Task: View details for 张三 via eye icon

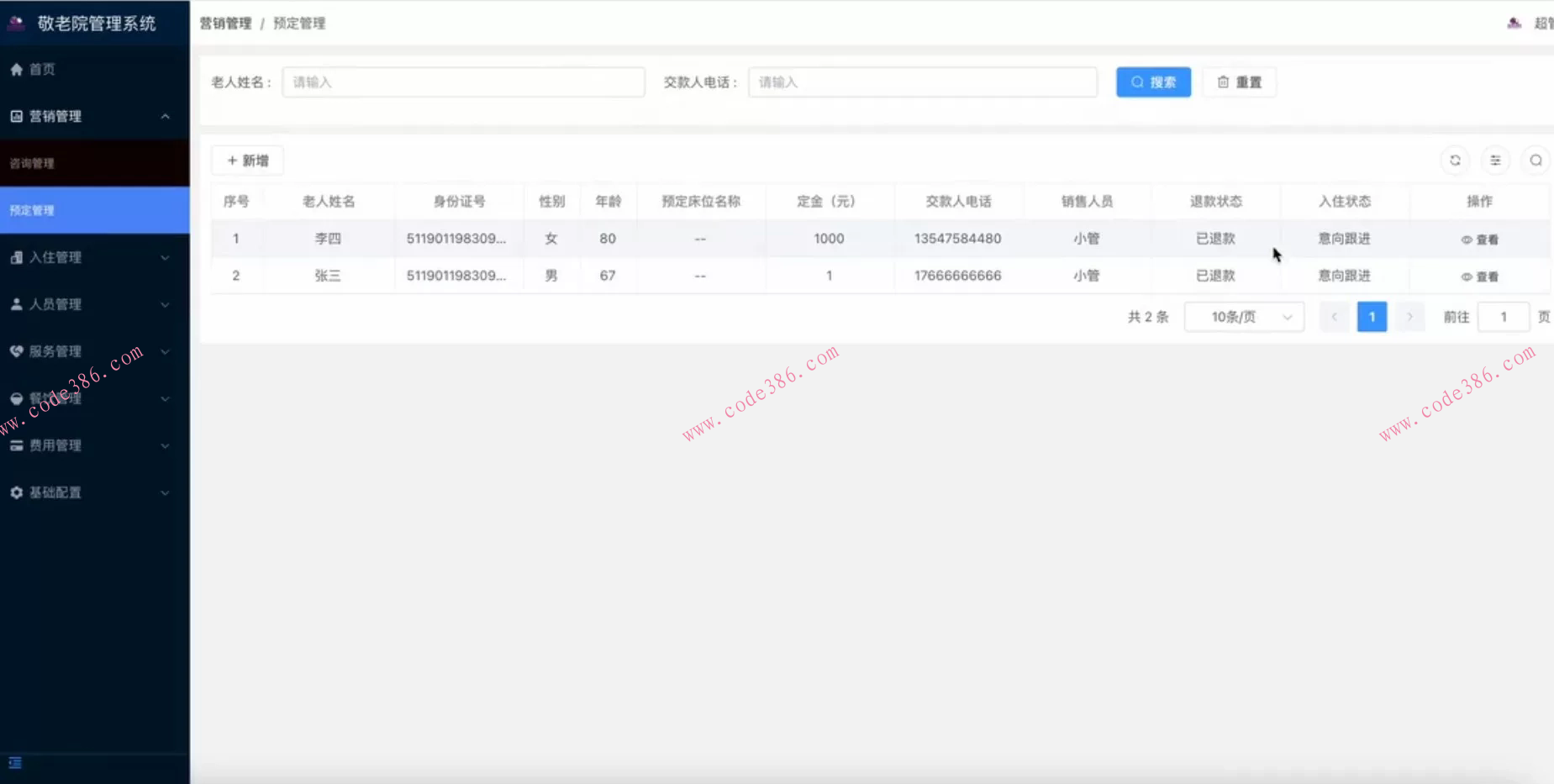Action: point(1467,276)
